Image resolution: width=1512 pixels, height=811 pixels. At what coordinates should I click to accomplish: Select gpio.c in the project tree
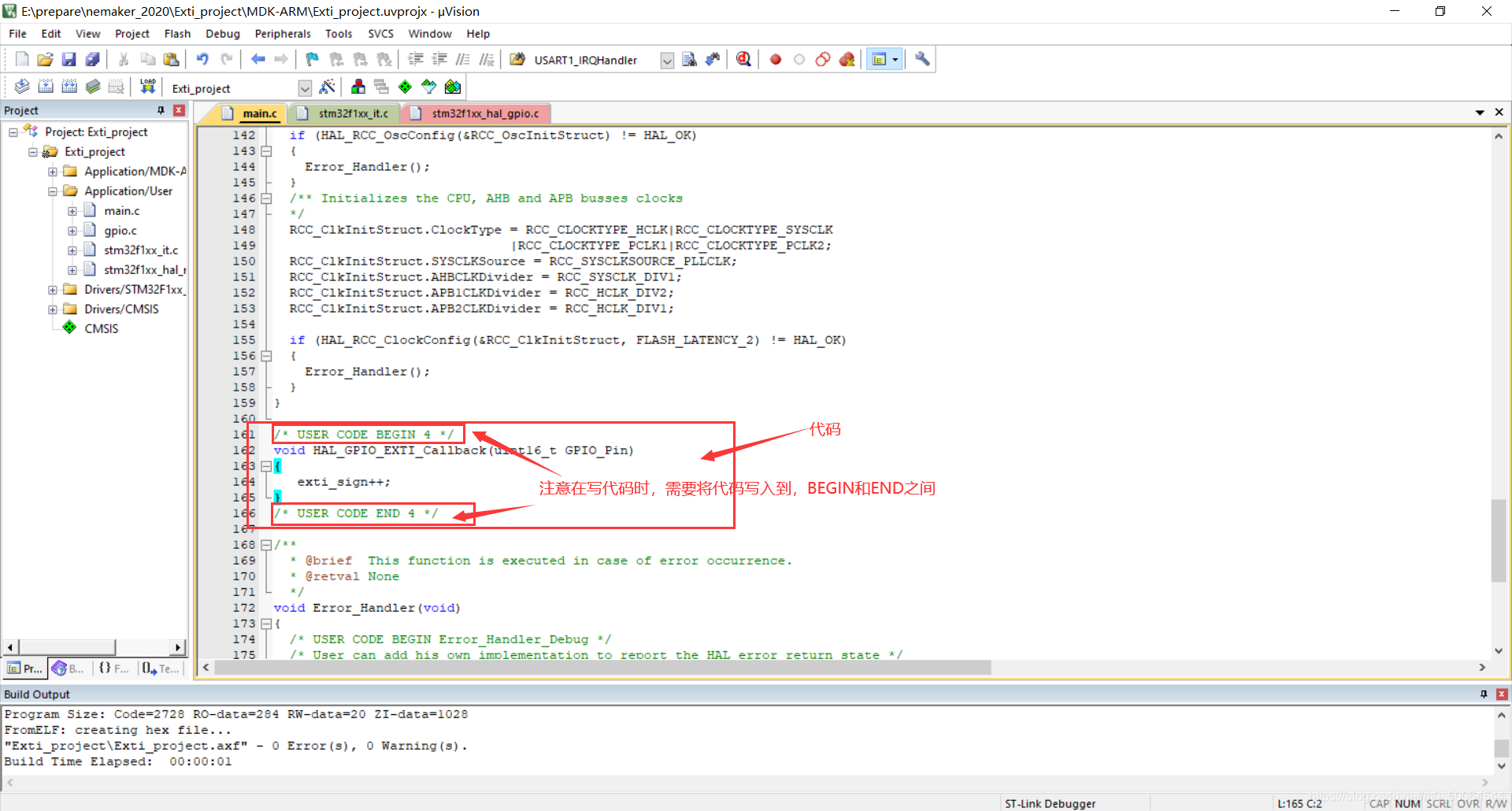point(120,231)
